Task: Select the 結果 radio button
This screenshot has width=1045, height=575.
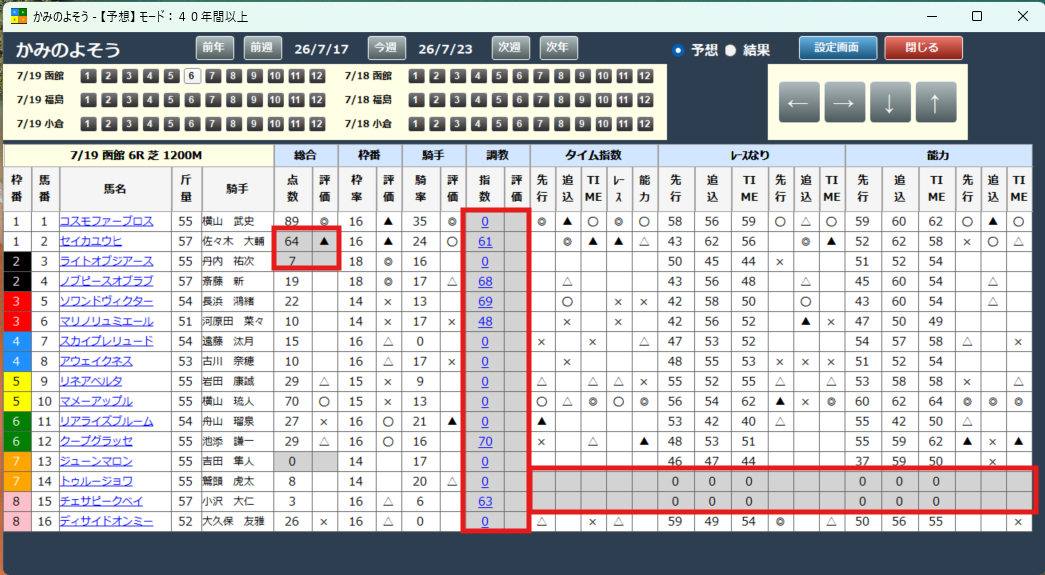Action: (730, 50)
